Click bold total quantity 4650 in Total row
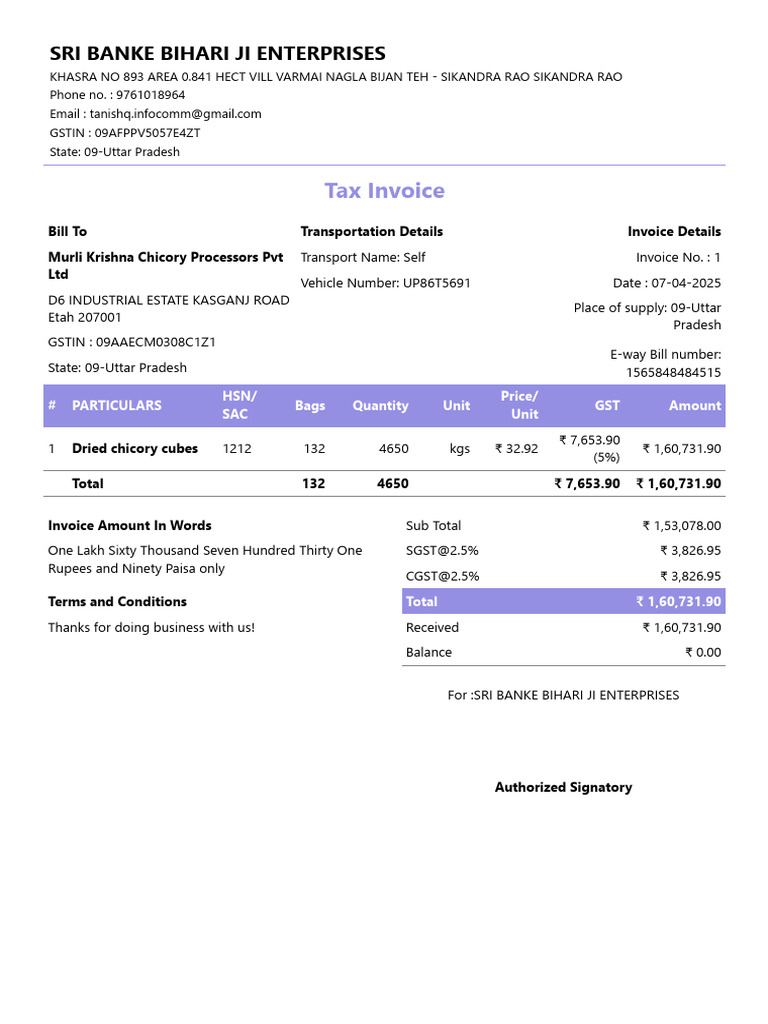This screenshot has width=768, height=1024. click(392, 483)
